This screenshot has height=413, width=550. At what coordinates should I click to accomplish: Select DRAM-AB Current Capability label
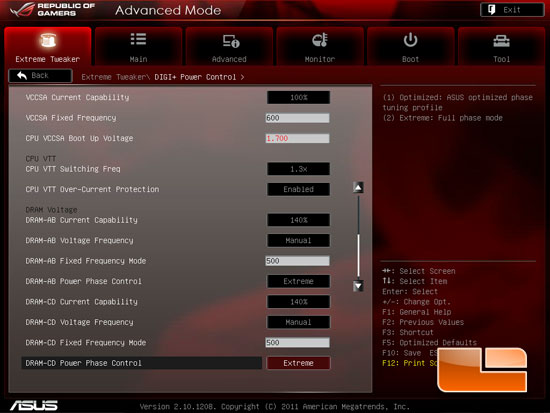[x=81, y=220]
